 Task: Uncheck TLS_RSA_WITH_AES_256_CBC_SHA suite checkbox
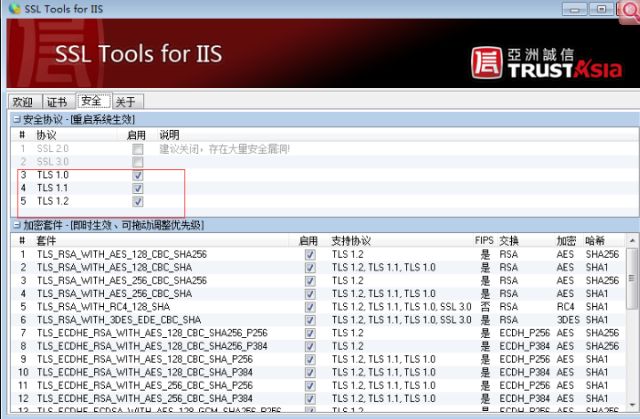tap(310, 294)
